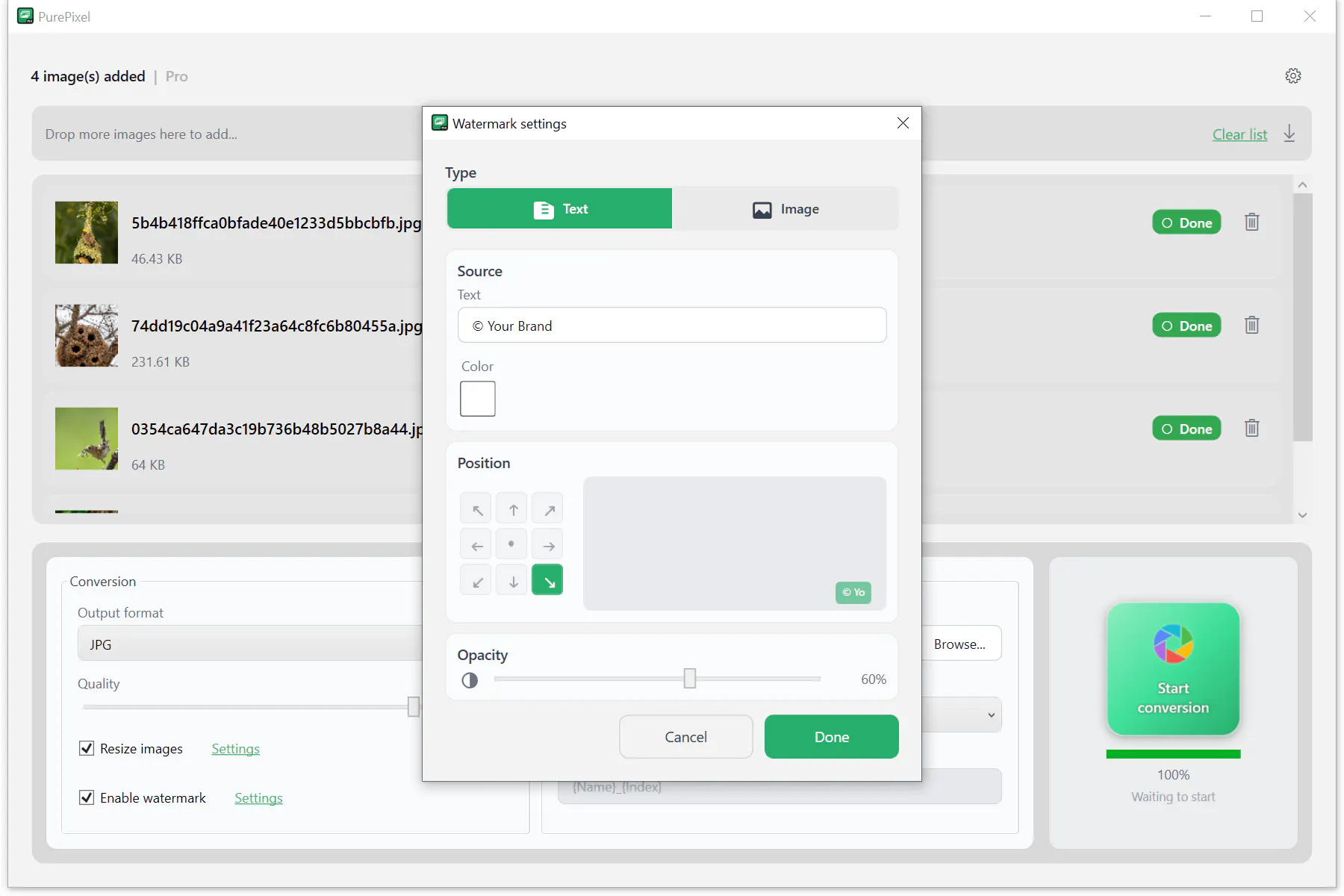Click Done status on 0354ca647da3c19b row
The image size is (1344, 896).
pos(1186,429)
